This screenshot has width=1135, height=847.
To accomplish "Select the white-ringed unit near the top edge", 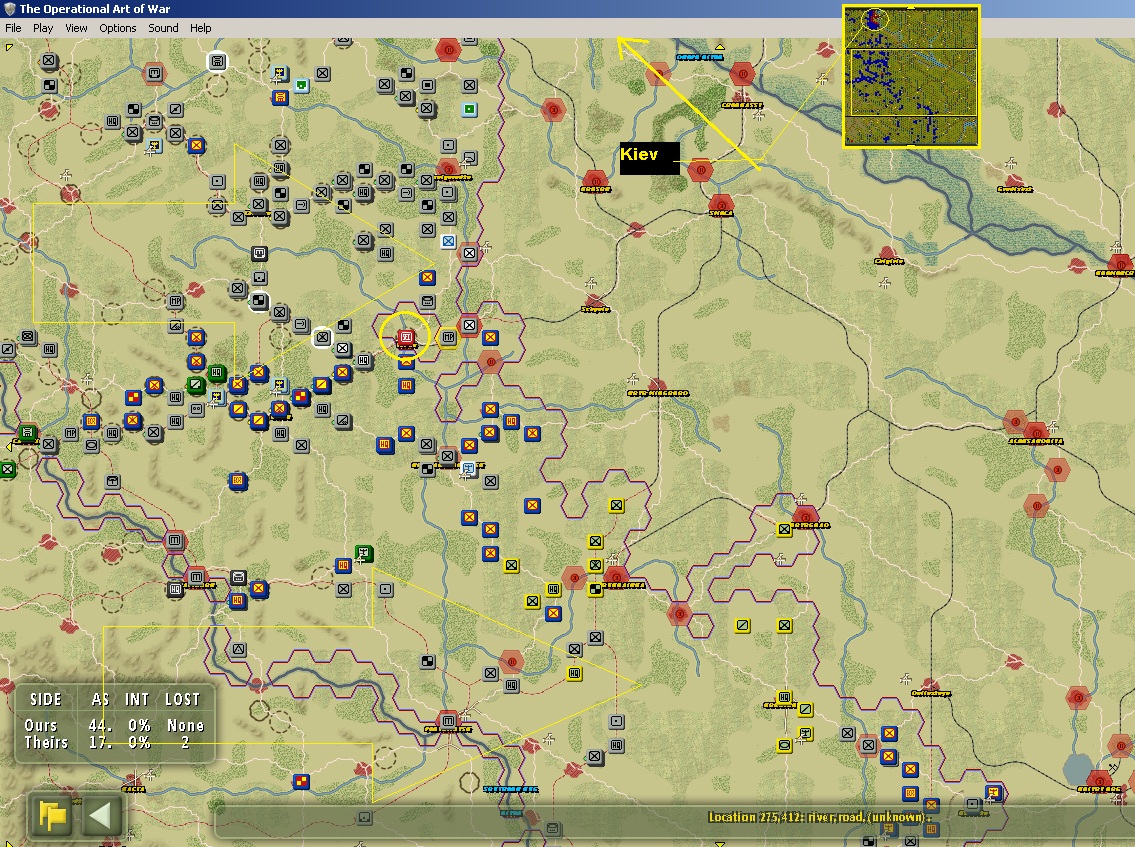I will pos(216,62).
